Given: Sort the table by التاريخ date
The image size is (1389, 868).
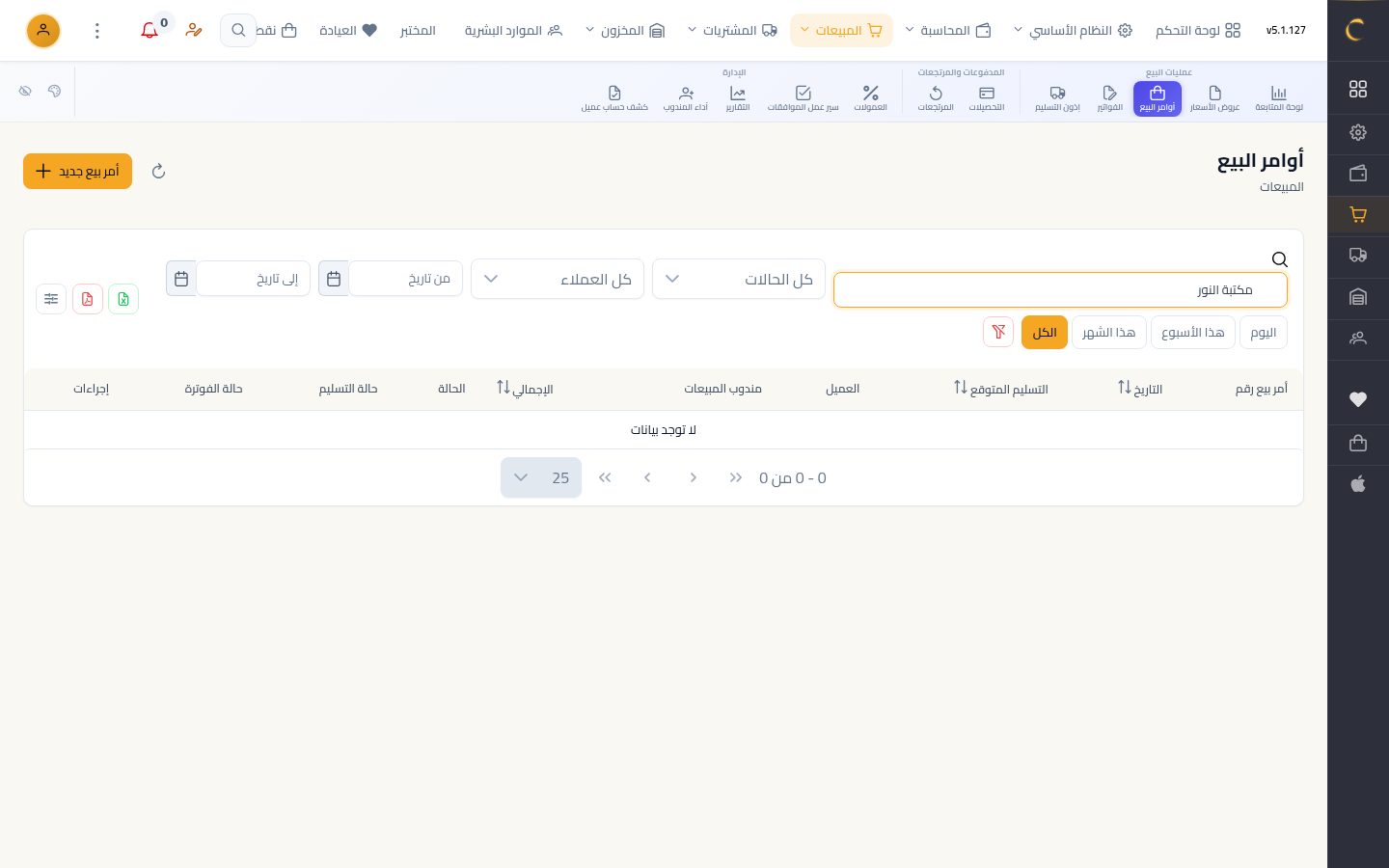Looking at the screenshot, I should pyautogui.click(x=1140, y=389).
